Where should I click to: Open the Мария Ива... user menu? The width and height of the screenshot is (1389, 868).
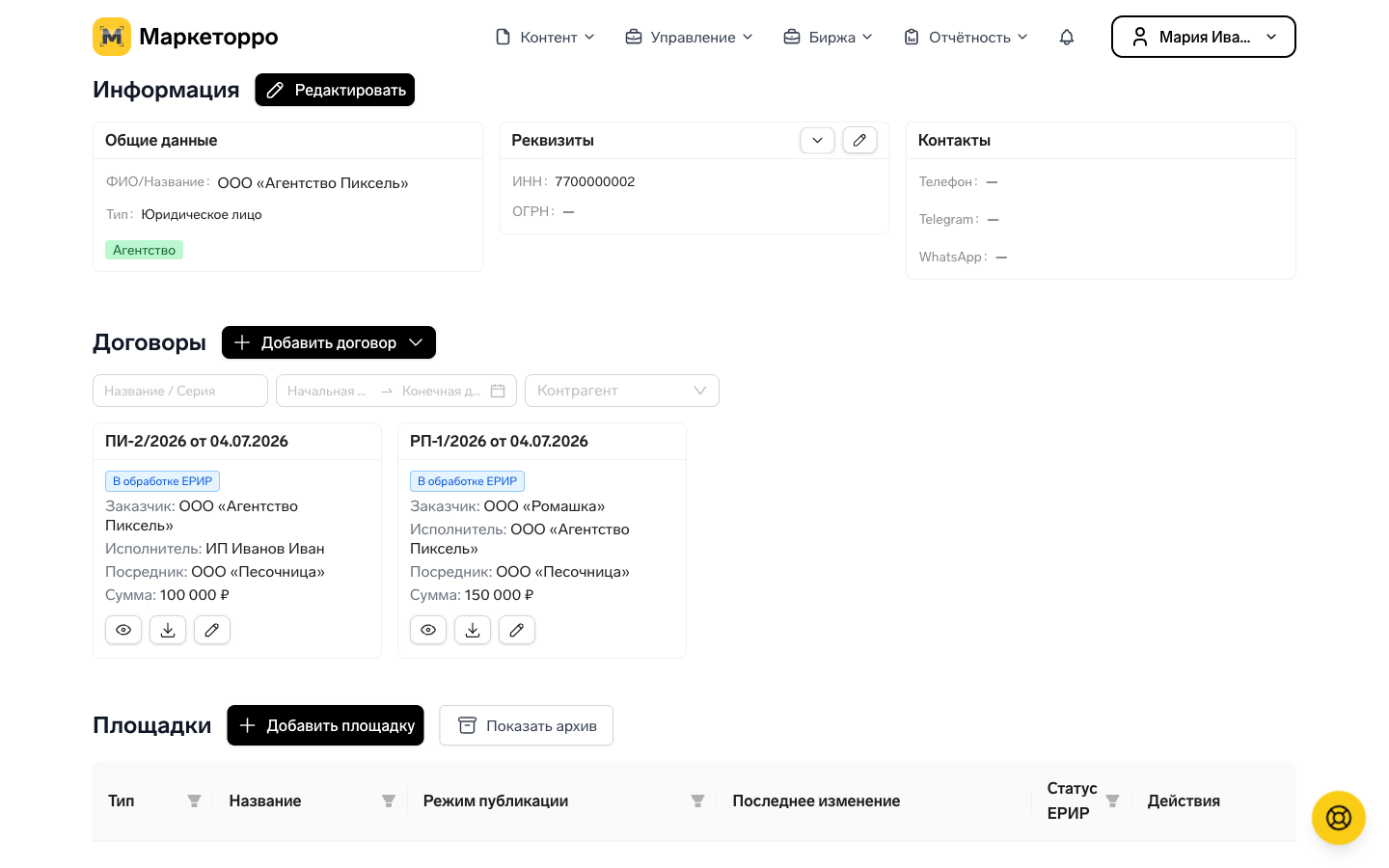click(1204, 37)
